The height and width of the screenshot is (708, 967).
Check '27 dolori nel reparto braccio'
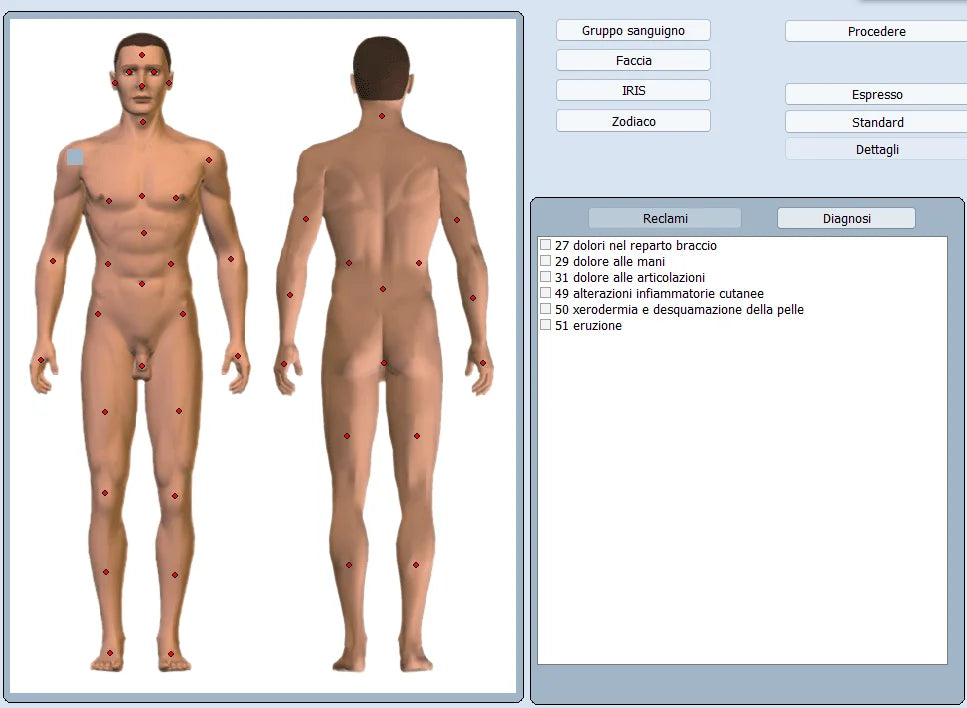pyautogui.click(x=546, y=245)
